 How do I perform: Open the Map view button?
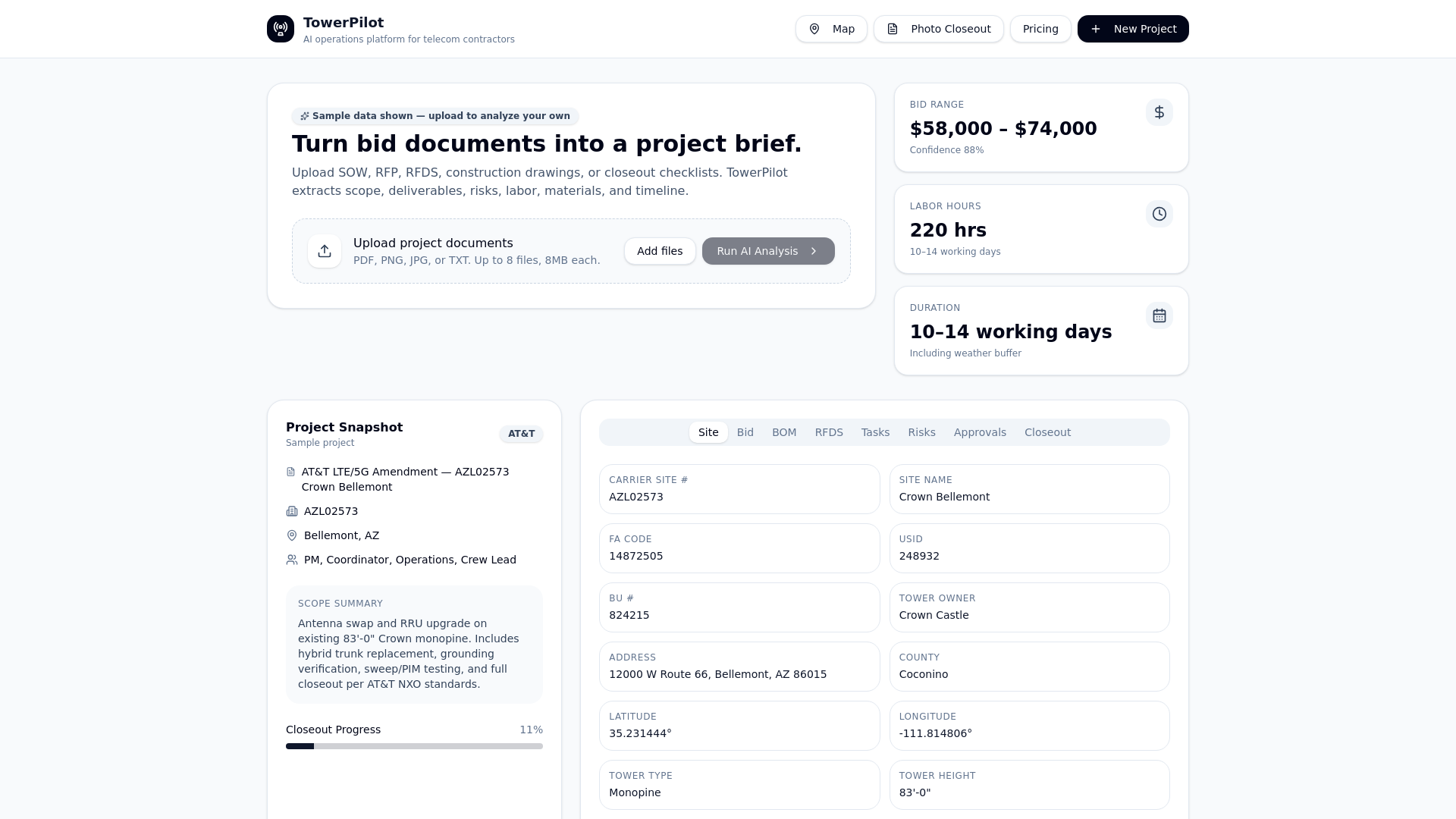[831, 29]
